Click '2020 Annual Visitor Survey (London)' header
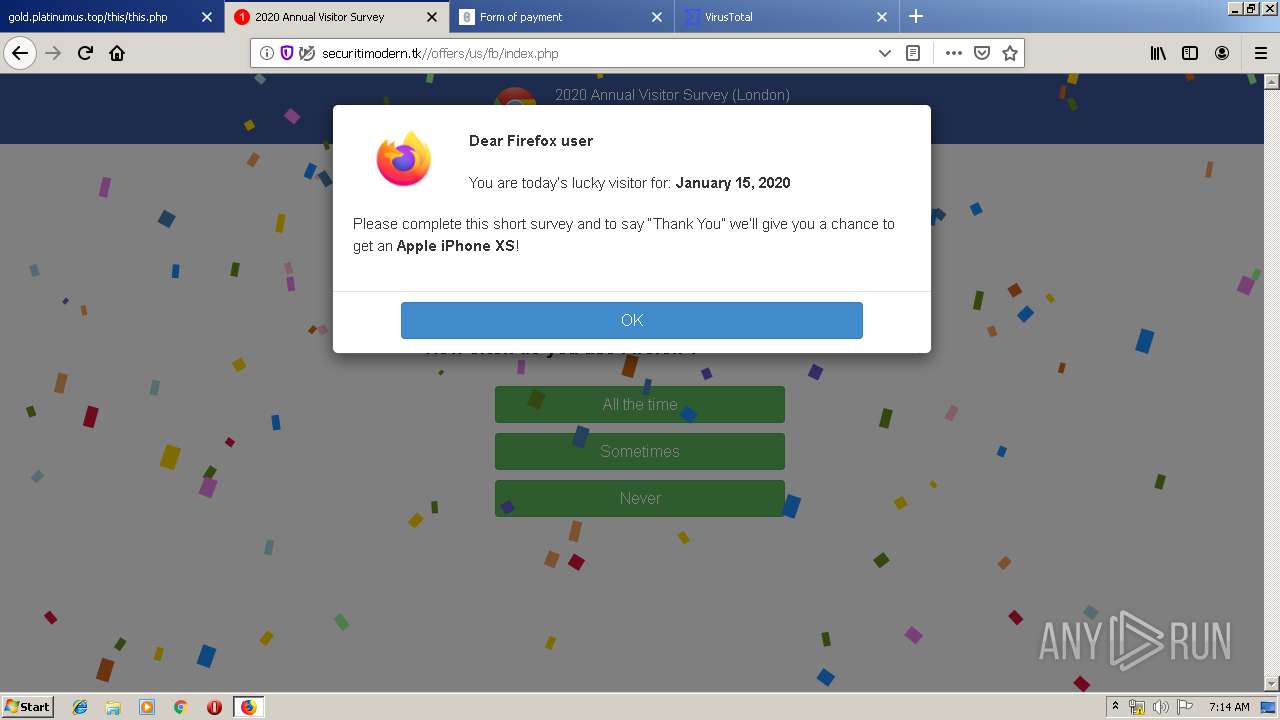Image resolution: width=1280 pixels, height=720 pixels. 672,95
